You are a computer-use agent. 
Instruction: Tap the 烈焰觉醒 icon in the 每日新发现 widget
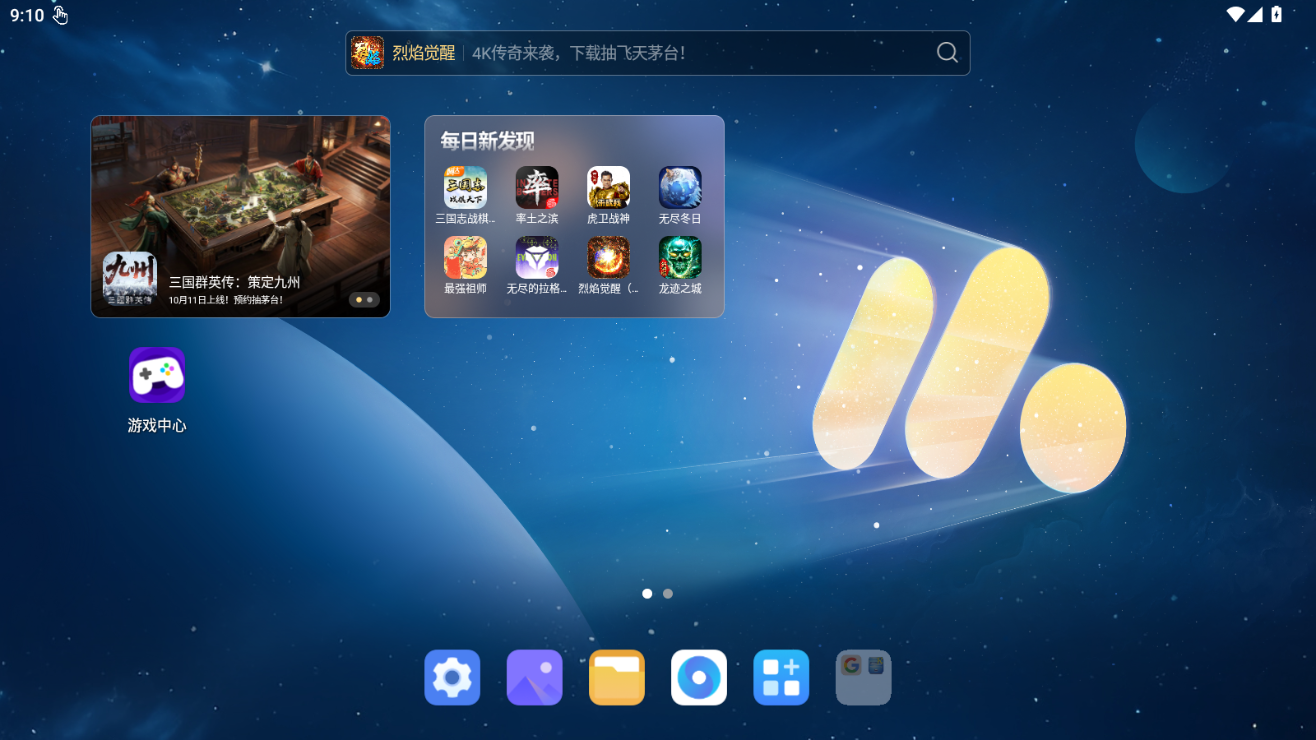coord(608,258)
